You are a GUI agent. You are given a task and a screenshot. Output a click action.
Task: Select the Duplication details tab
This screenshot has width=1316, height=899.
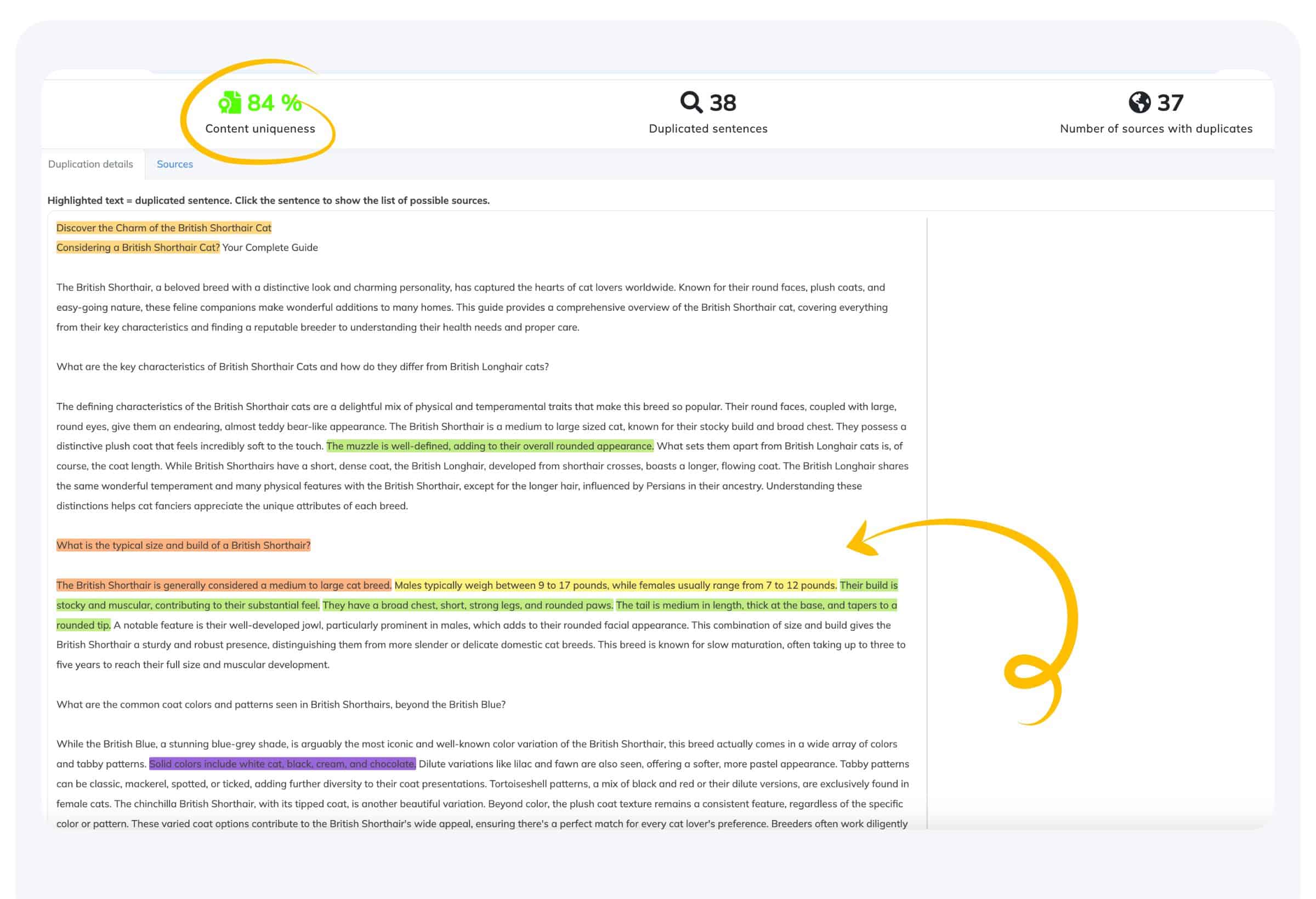[90, 164]
